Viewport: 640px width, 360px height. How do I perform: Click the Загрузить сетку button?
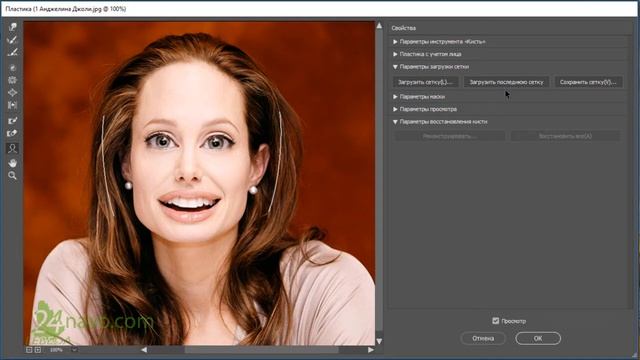point(426,82)
